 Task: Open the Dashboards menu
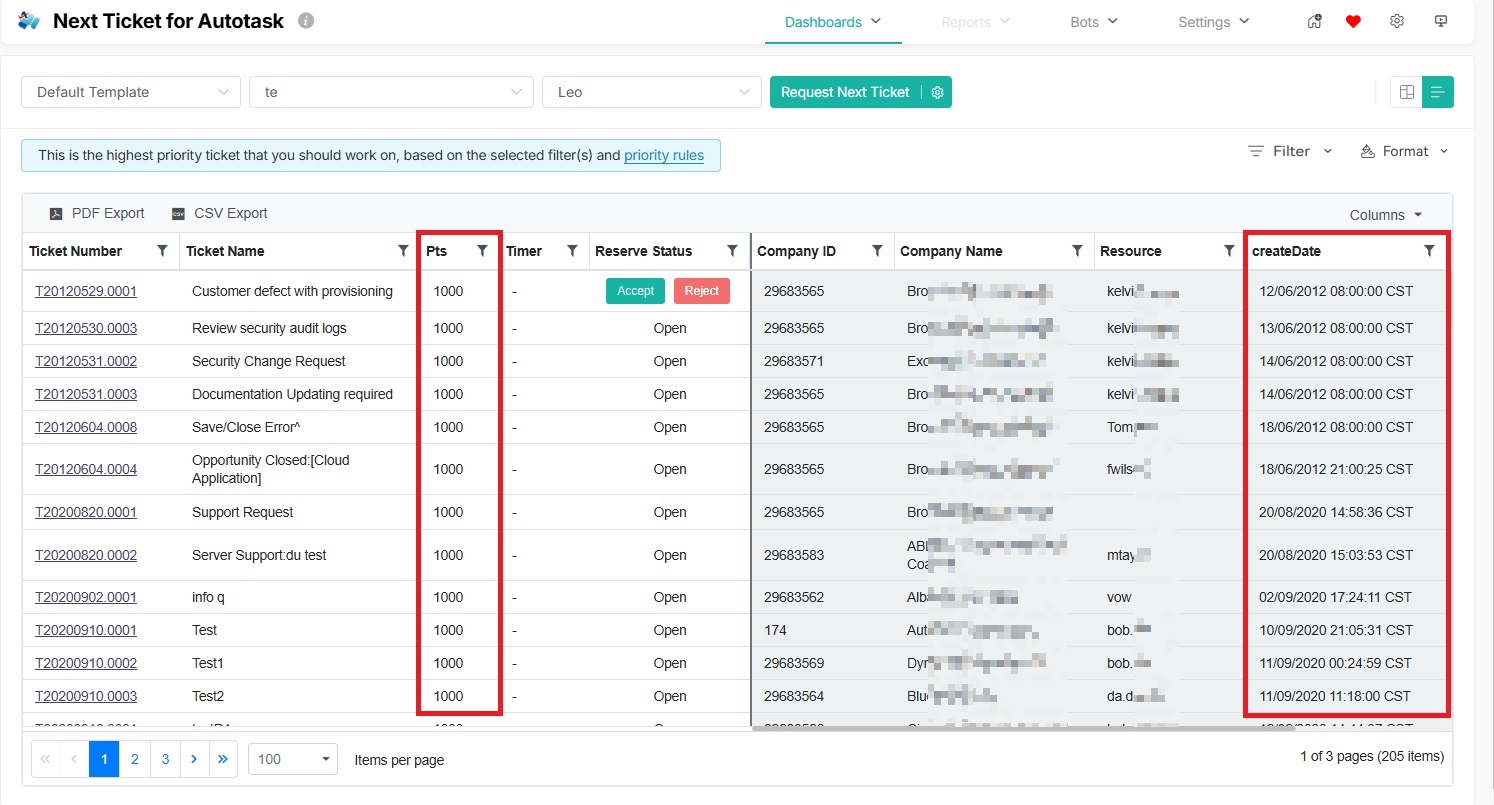[832, 22]
